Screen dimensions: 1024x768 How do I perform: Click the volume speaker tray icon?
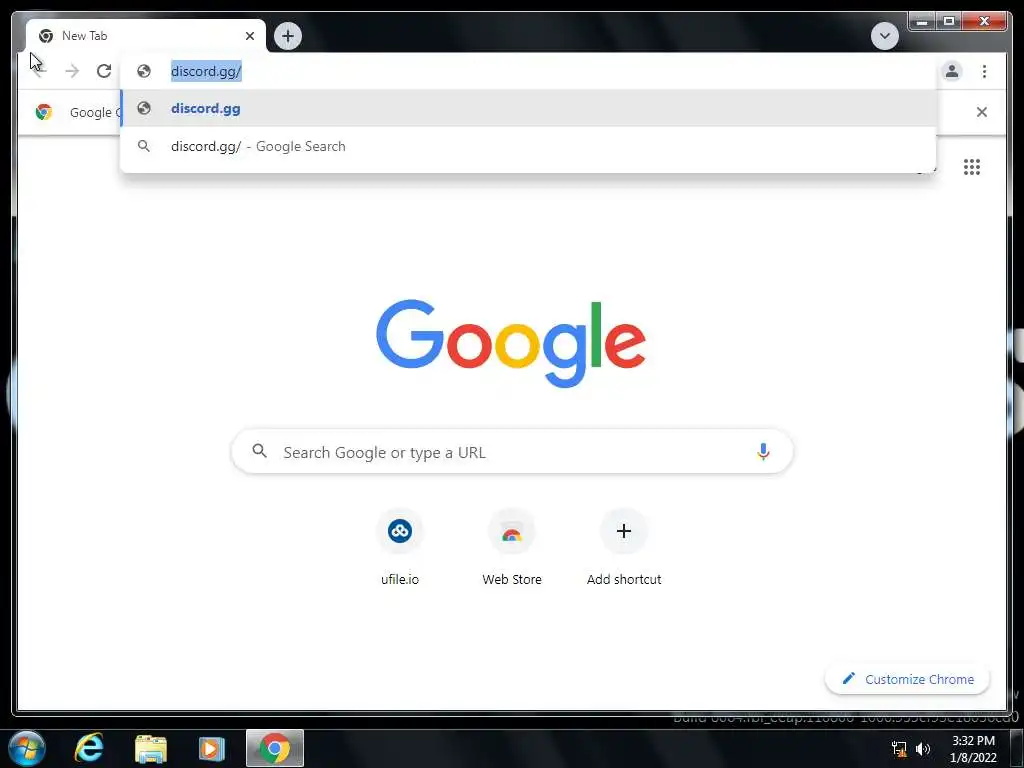pyautogui.click(x=923, y=749)
